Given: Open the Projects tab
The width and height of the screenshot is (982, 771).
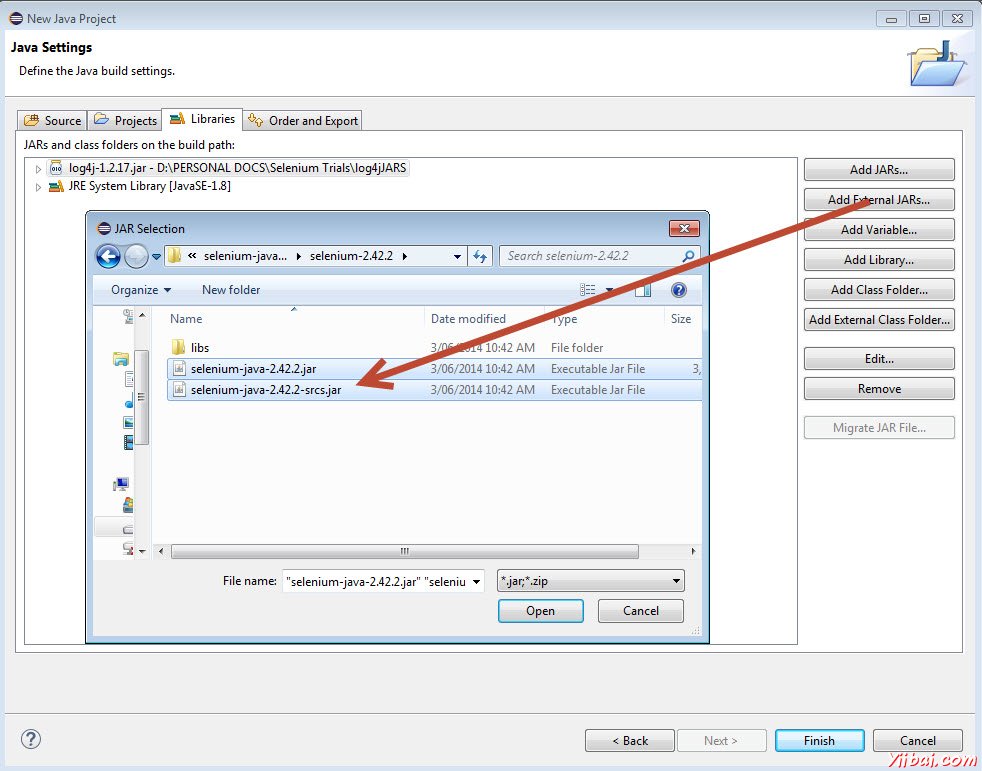Looking at the screenshot, I should click(x=125, y=119).
